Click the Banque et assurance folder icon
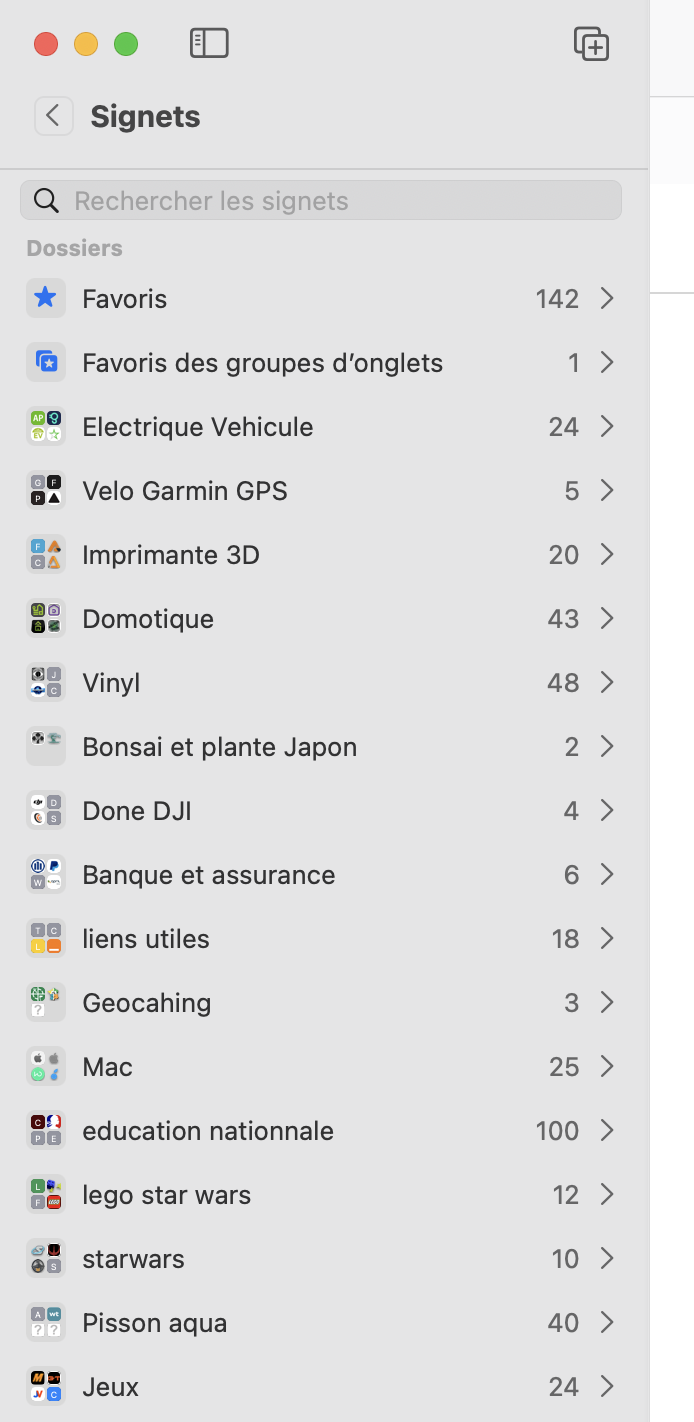Viewport: 694px width, 1422px height. pyautogui.click(x=46, y=874)
